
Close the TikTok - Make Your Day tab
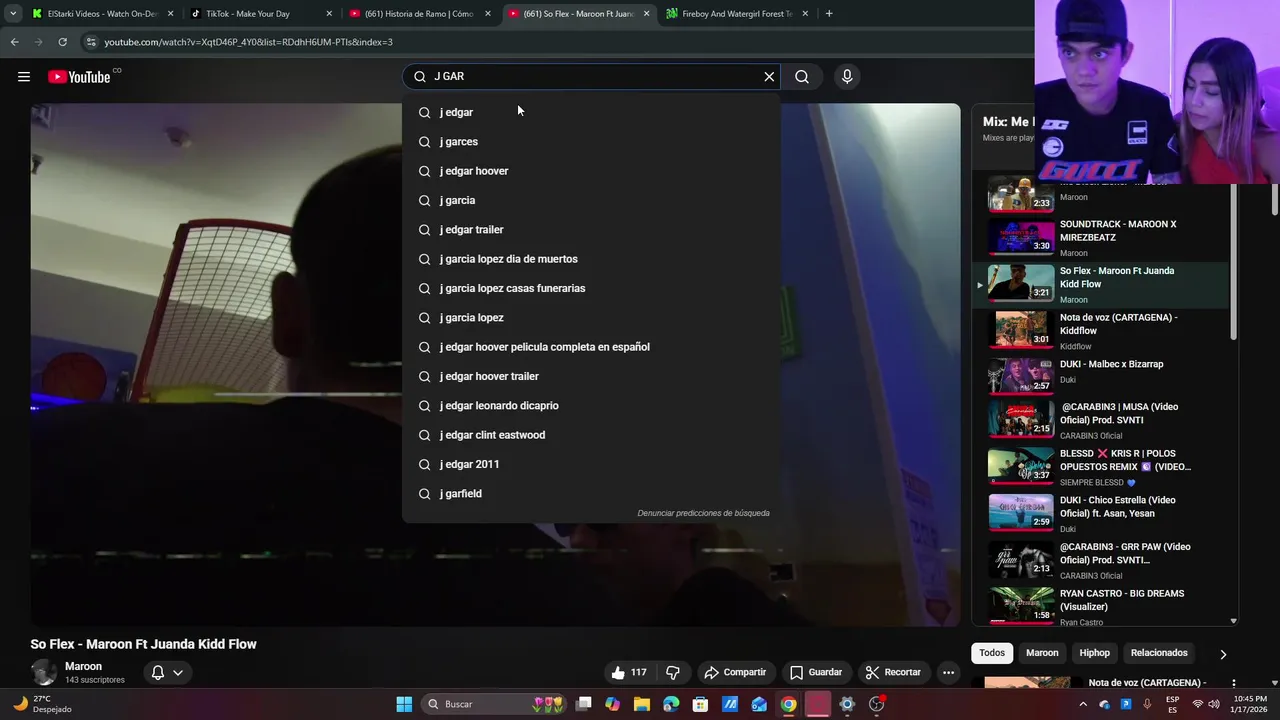329,14
